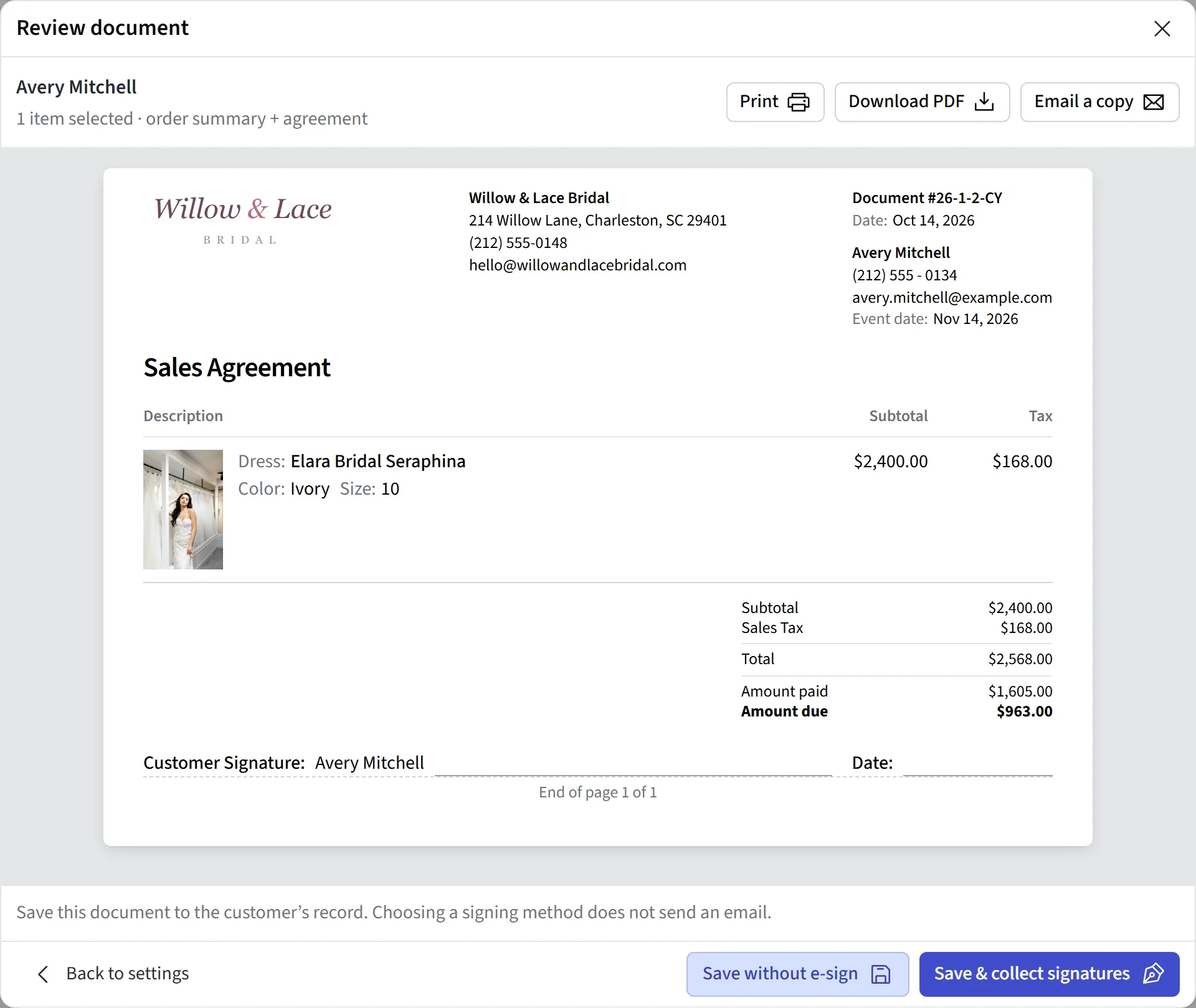This screenshot has width=1196, height=1008.
Task: Click store address 214 Willow Lane
Action: [x=597, y=221]
